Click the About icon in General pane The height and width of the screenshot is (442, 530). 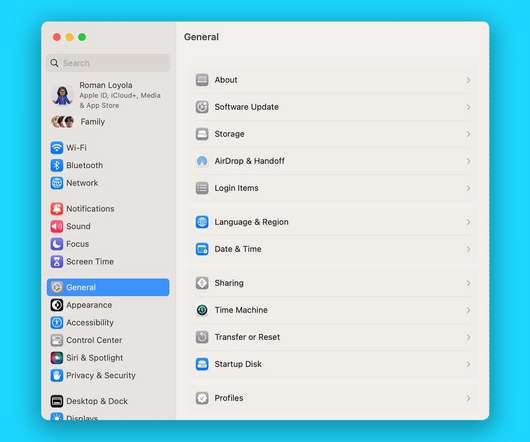202,80
